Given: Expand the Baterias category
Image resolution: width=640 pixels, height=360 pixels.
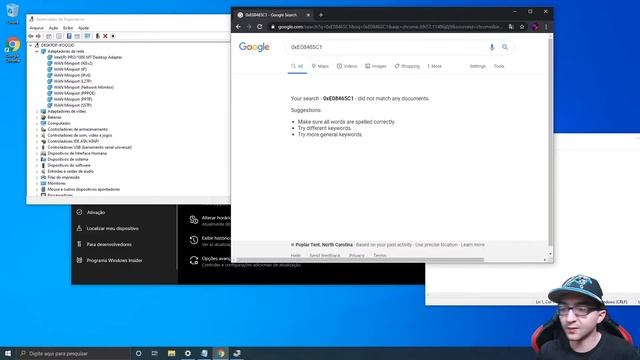Looking at the screenshot, I should (x=37, y=118).
